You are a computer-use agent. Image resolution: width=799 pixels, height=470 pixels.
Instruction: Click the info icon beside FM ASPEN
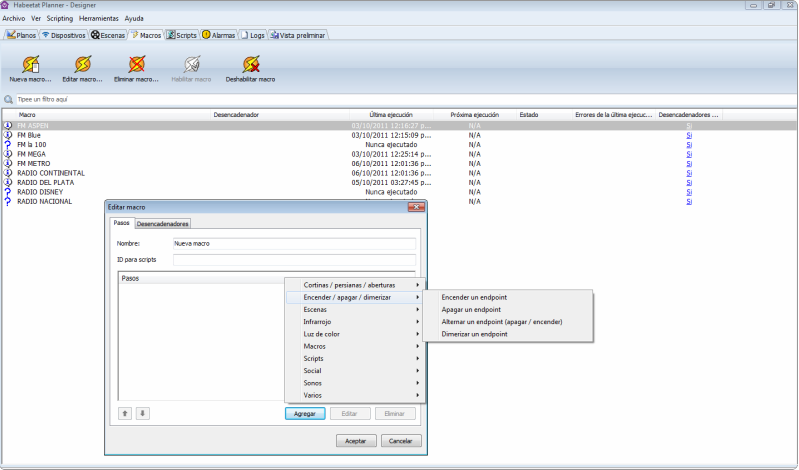(8, 125)
